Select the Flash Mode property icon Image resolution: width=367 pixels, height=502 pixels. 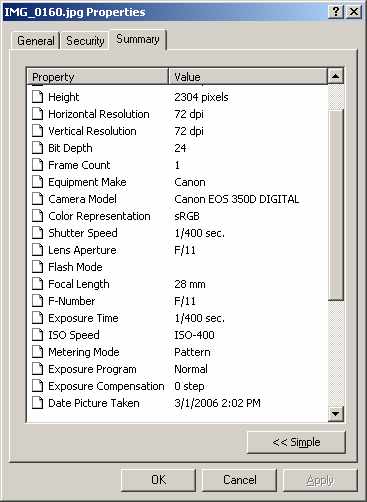38,267
